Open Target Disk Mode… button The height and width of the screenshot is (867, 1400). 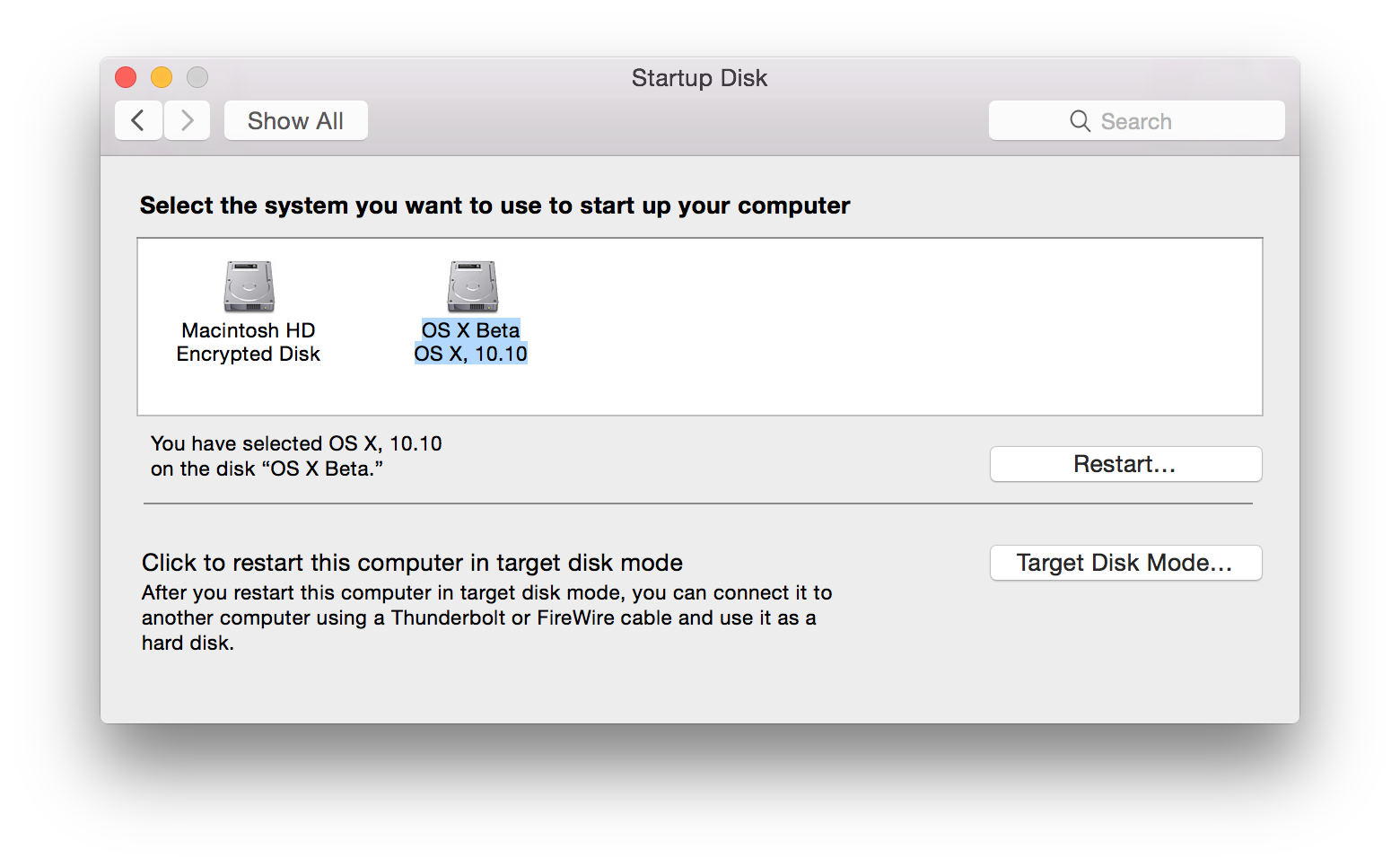click(1125, 563)
